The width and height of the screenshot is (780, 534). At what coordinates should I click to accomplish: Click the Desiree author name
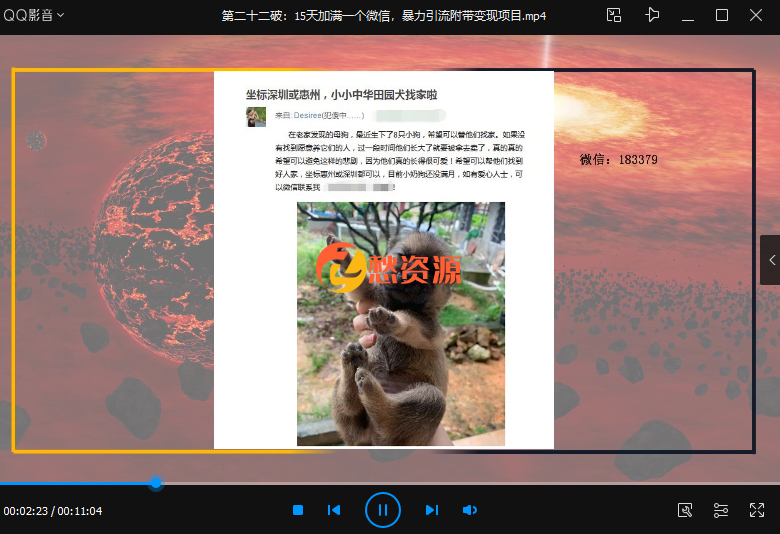[x=307, y=115]
